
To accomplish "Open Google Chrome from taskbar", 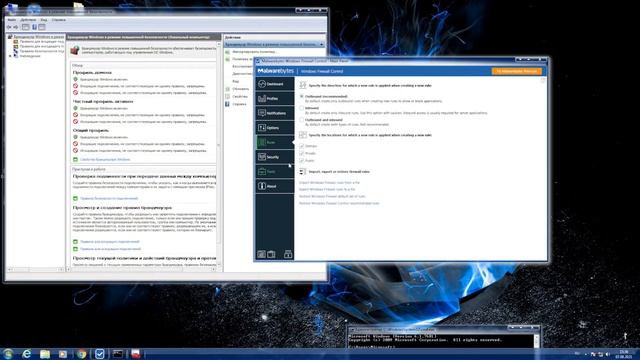I will (81, 354).
